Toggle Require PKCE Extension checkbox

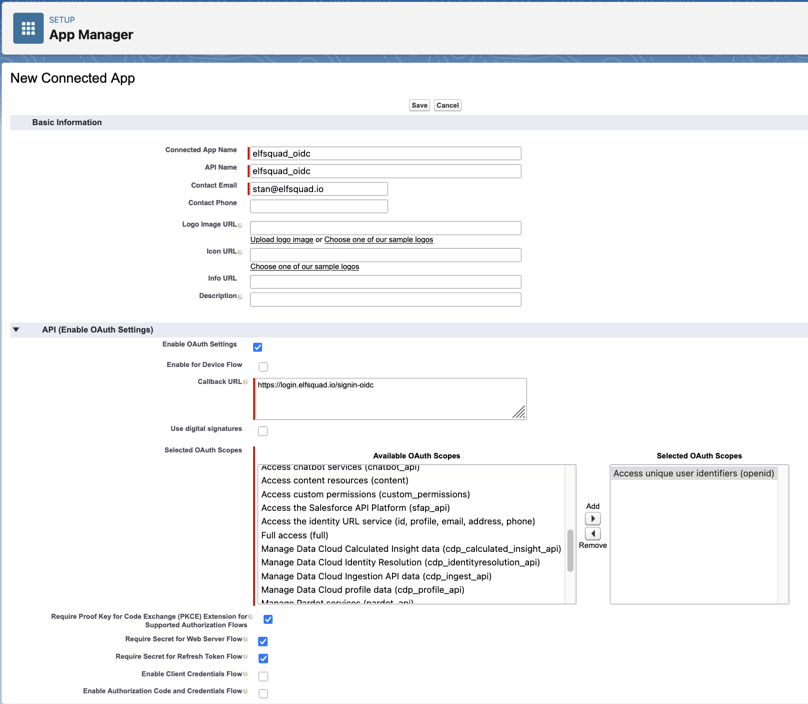pos(268,619)
